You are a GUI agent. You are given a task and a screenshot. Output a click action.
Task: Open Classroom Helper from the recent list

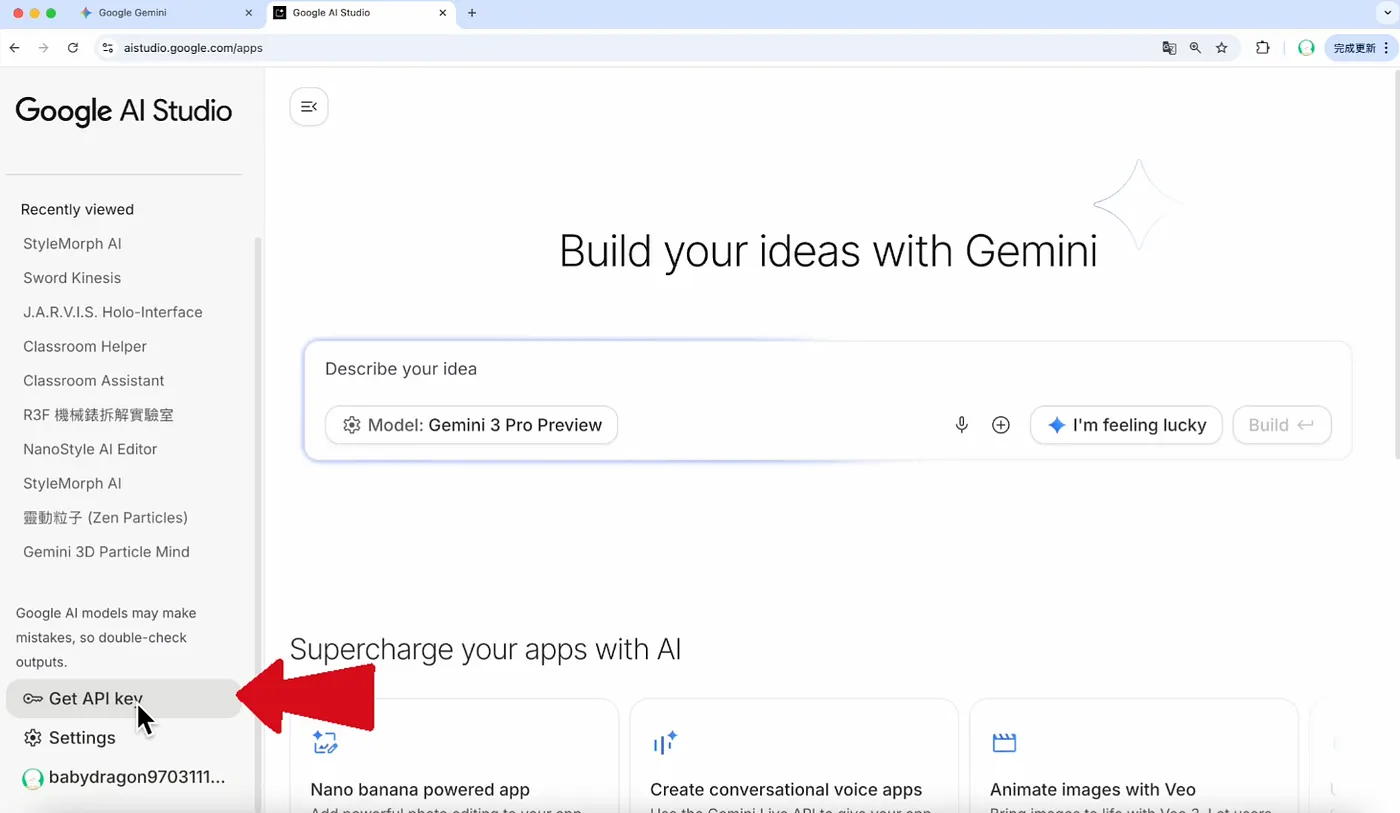85,346
